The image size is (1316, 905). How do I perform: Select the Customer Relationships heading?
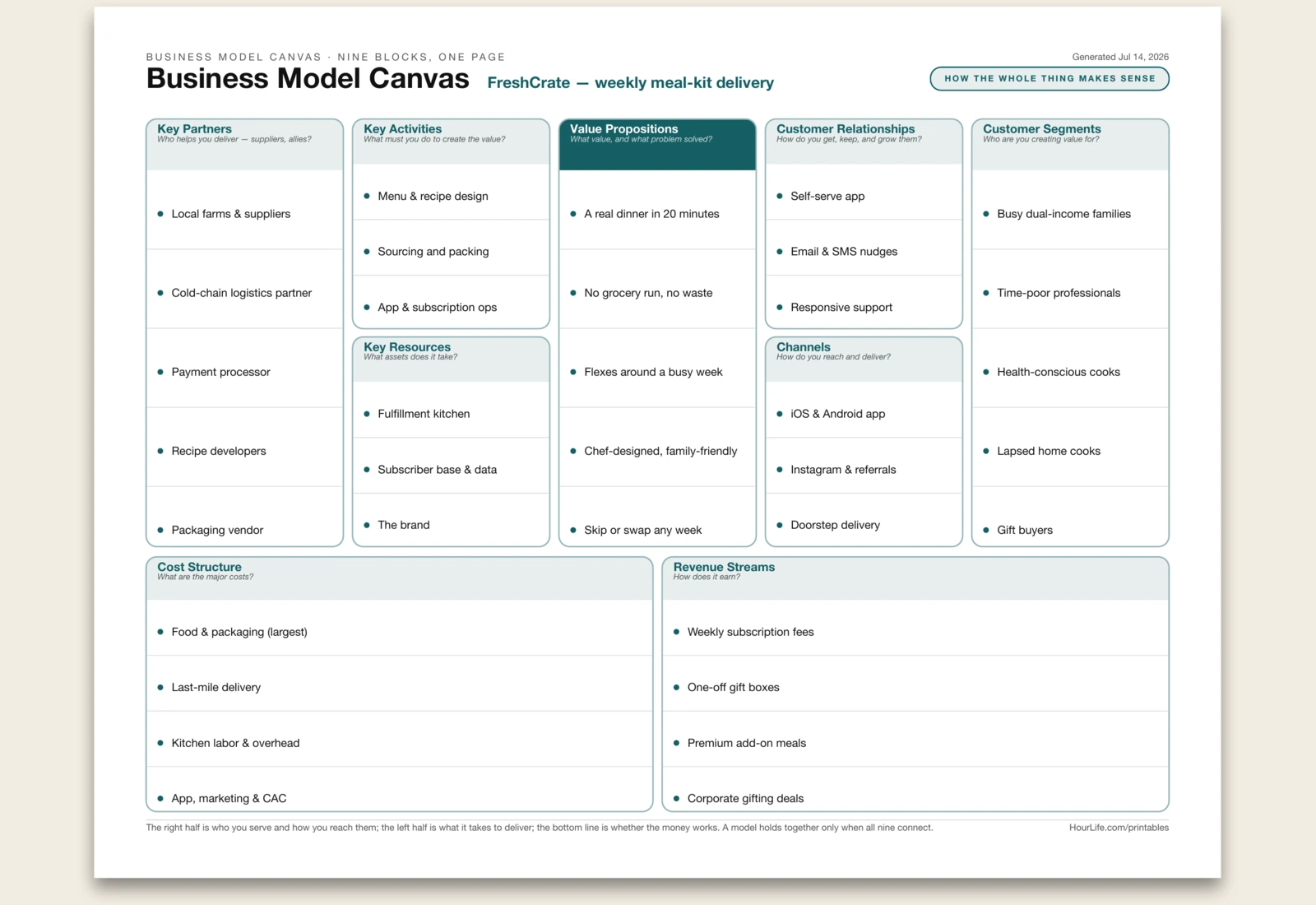click(x=846, y=128)
